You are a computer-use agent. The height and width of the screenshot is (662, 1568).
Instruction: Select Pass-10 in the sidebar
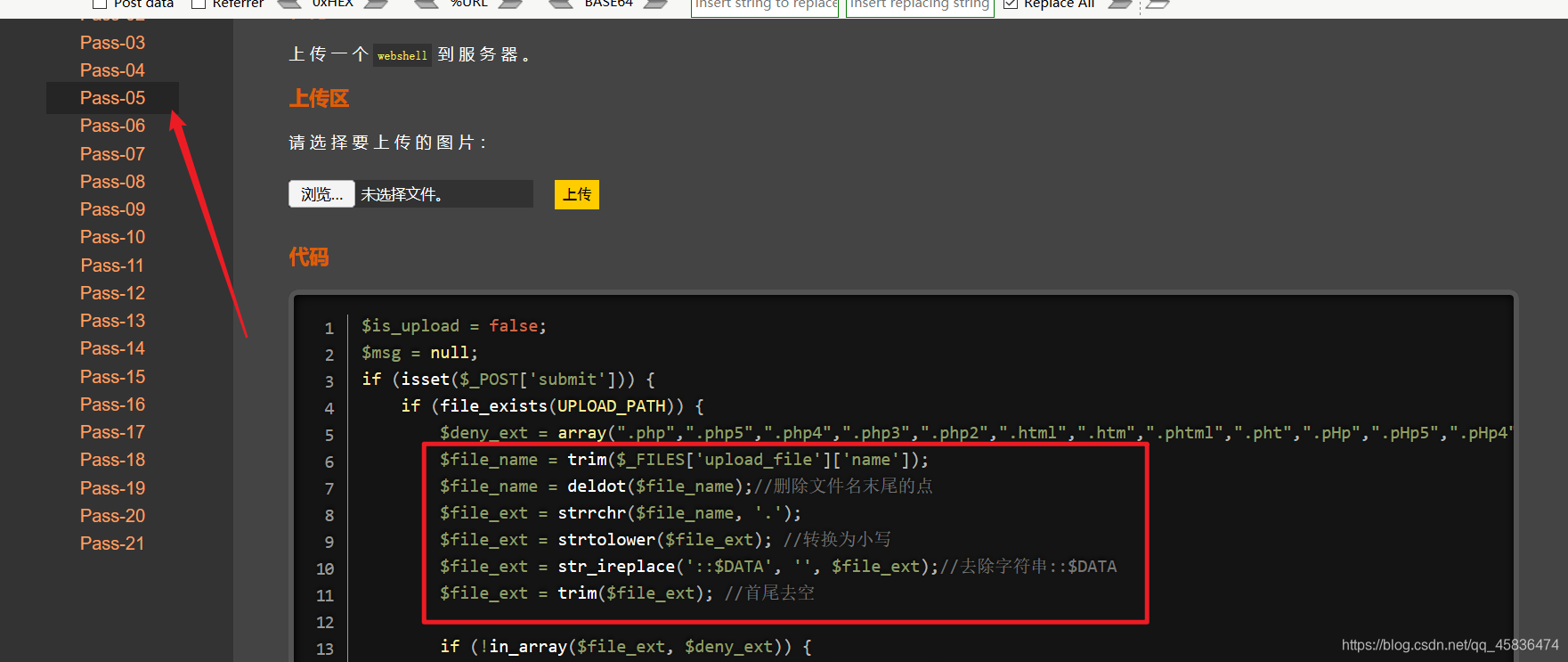112,237
